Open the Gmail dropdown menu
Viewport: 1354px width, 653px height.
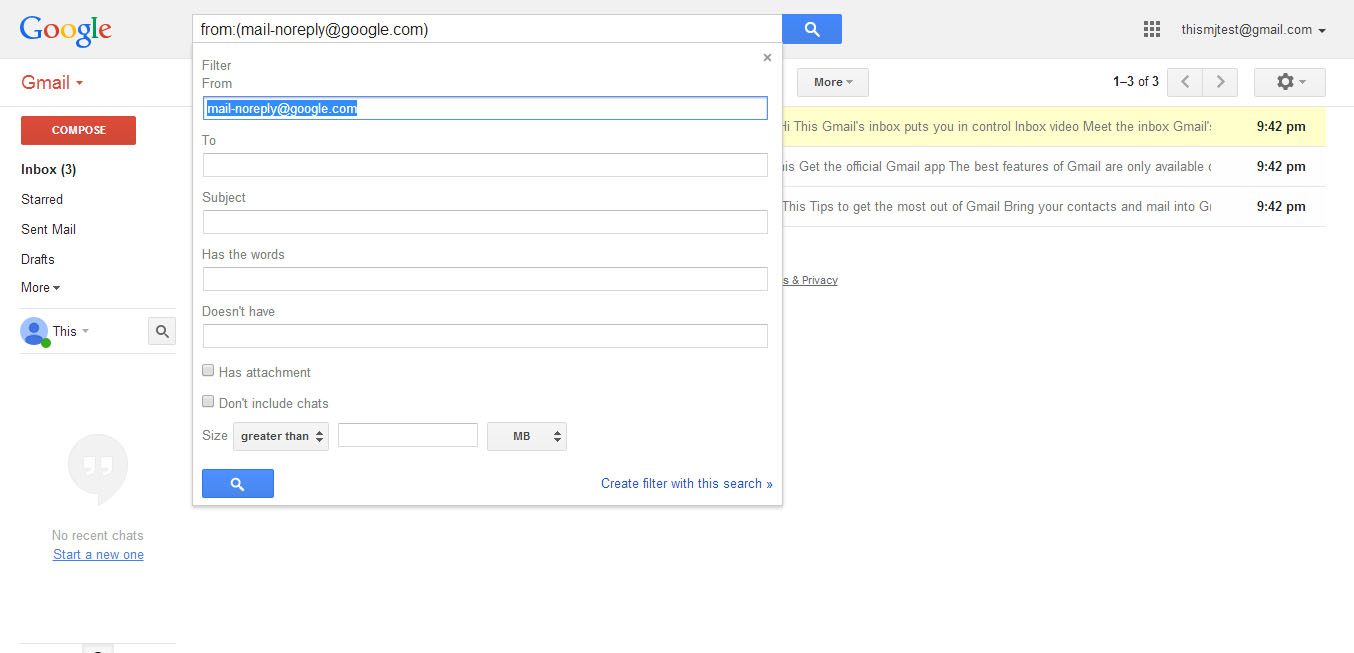point(52,83)
